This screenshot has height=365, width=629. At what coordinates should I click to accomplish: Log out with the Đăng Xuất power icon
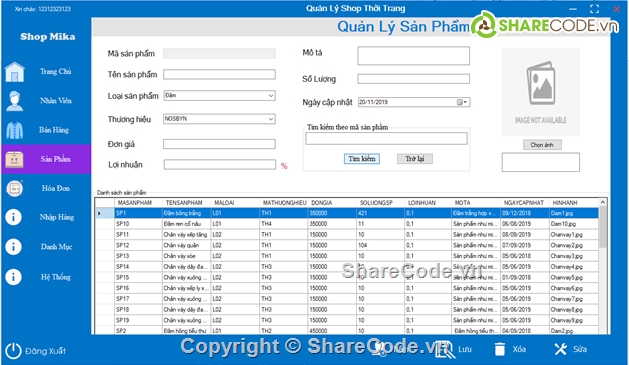(x=13, y=351)
